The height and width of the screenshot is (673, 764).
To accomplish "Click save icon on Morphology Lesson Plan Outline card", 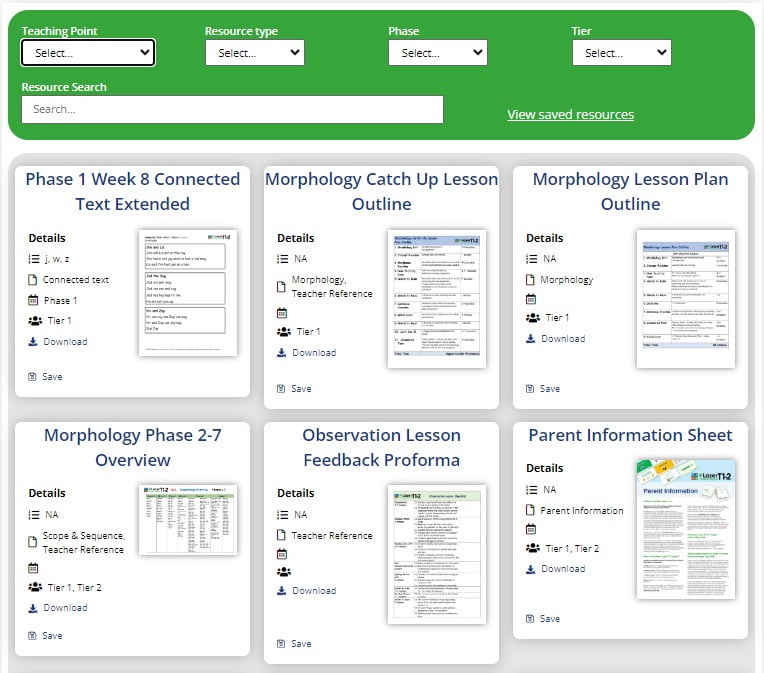I will [531, 389].
